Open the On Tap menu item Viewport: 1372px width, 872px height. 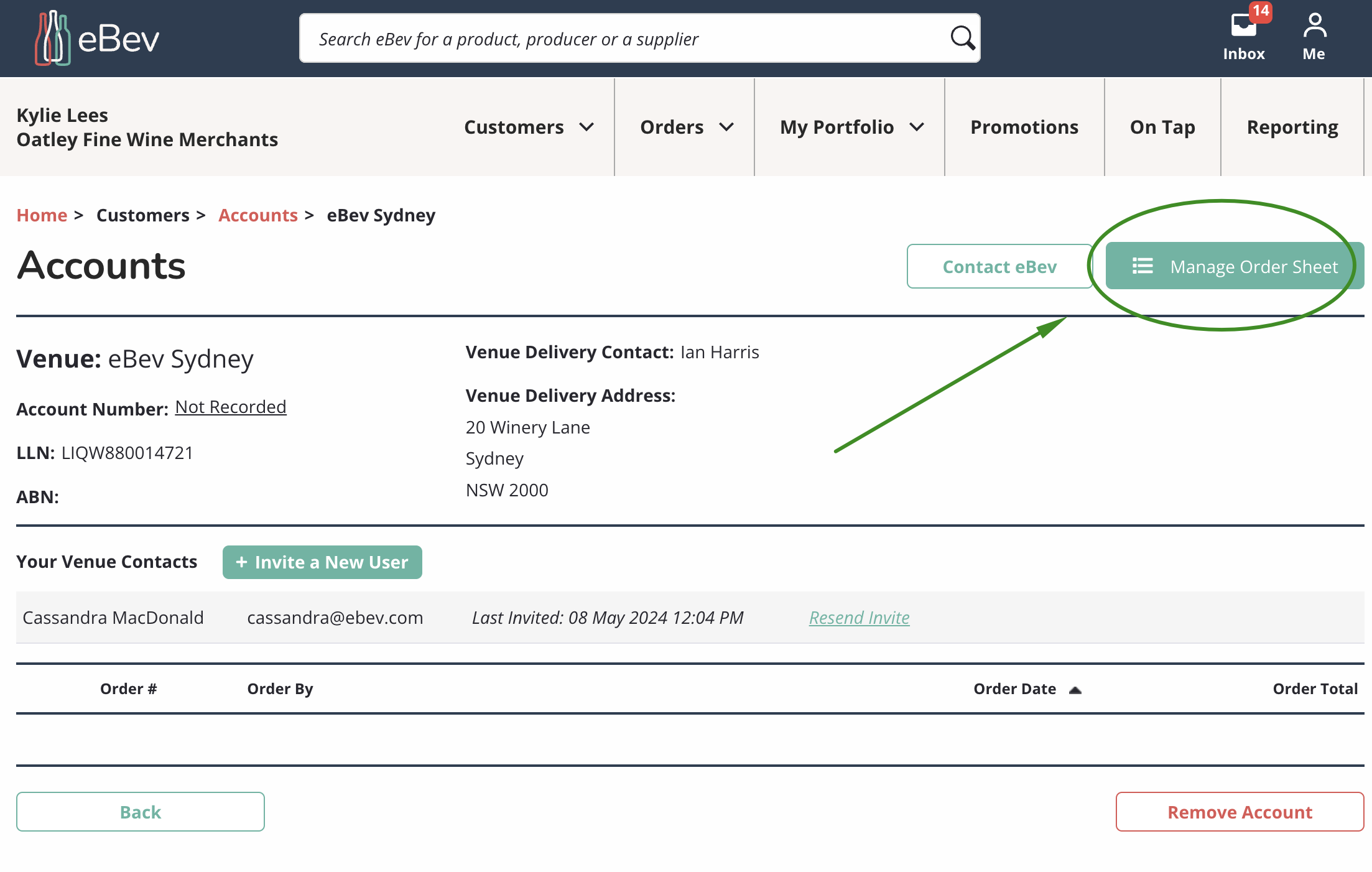[x=1162, y=127]
